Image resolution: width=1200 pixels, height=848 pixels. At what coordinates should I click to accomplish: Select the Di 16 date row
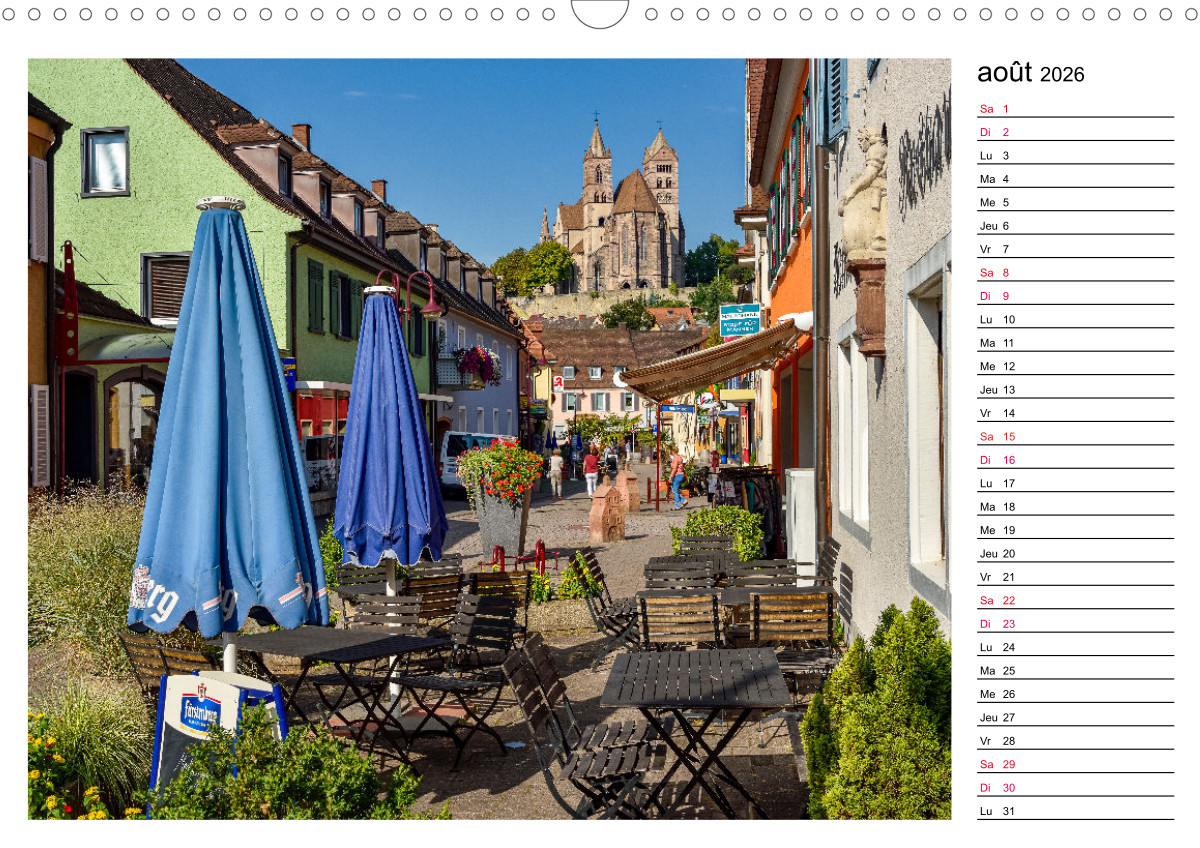point(1075,460)
